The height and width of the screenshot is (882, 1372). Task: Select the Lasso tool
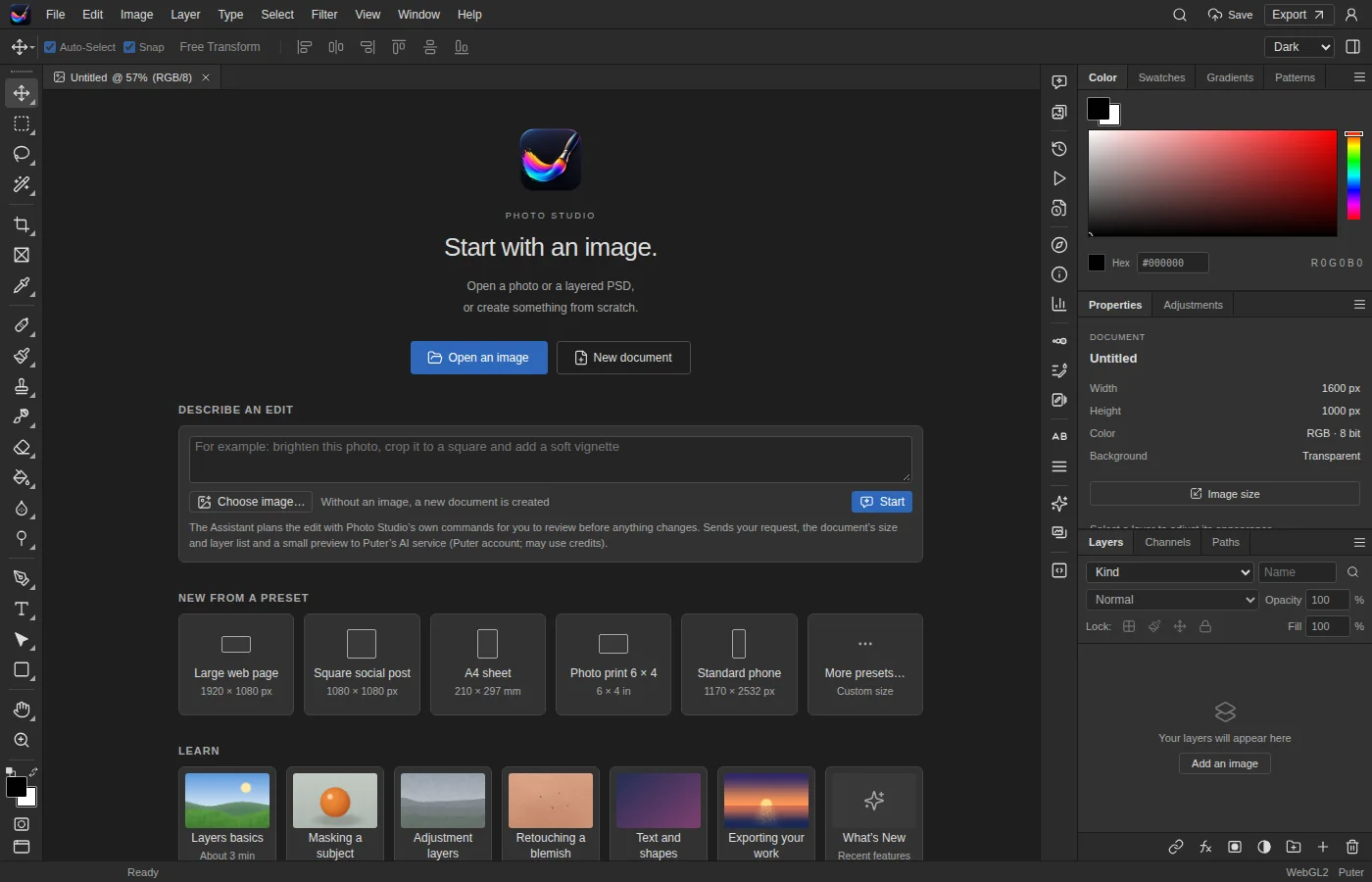22,155
